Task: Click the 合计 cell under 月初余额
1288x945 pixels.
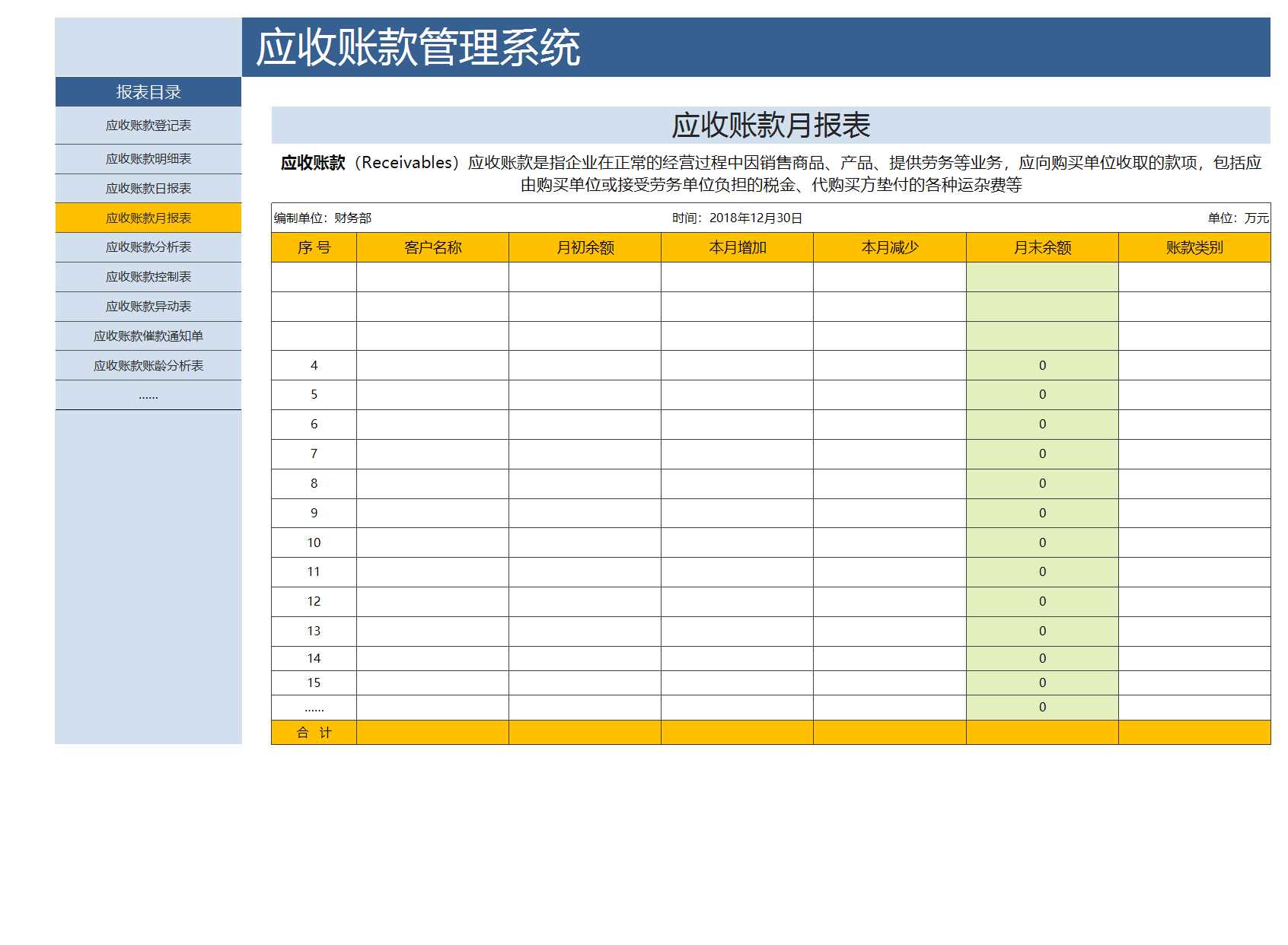Action: click(x=585, y=733)
